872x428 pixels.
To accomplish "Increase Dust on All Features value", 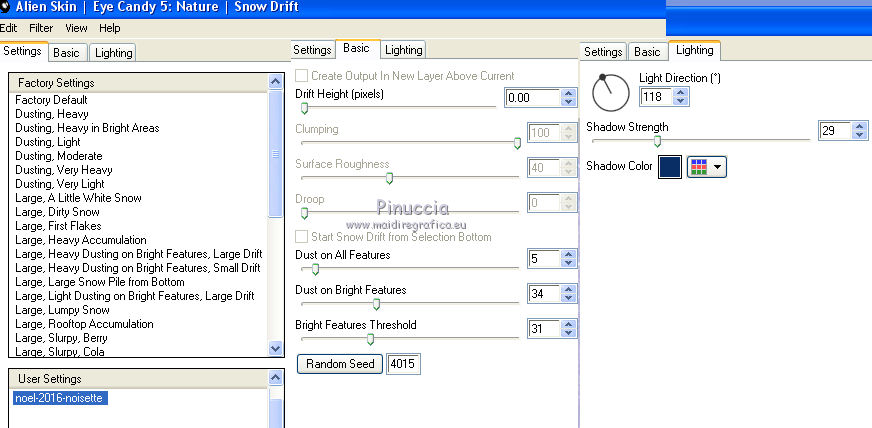I will click(568, 254).
